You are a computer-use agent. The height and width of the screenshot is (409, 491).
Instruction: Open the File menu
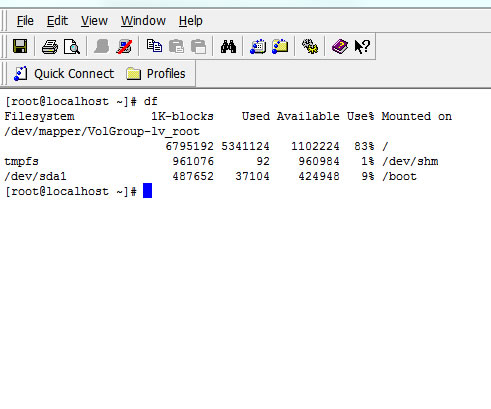(x=25, y=21)
